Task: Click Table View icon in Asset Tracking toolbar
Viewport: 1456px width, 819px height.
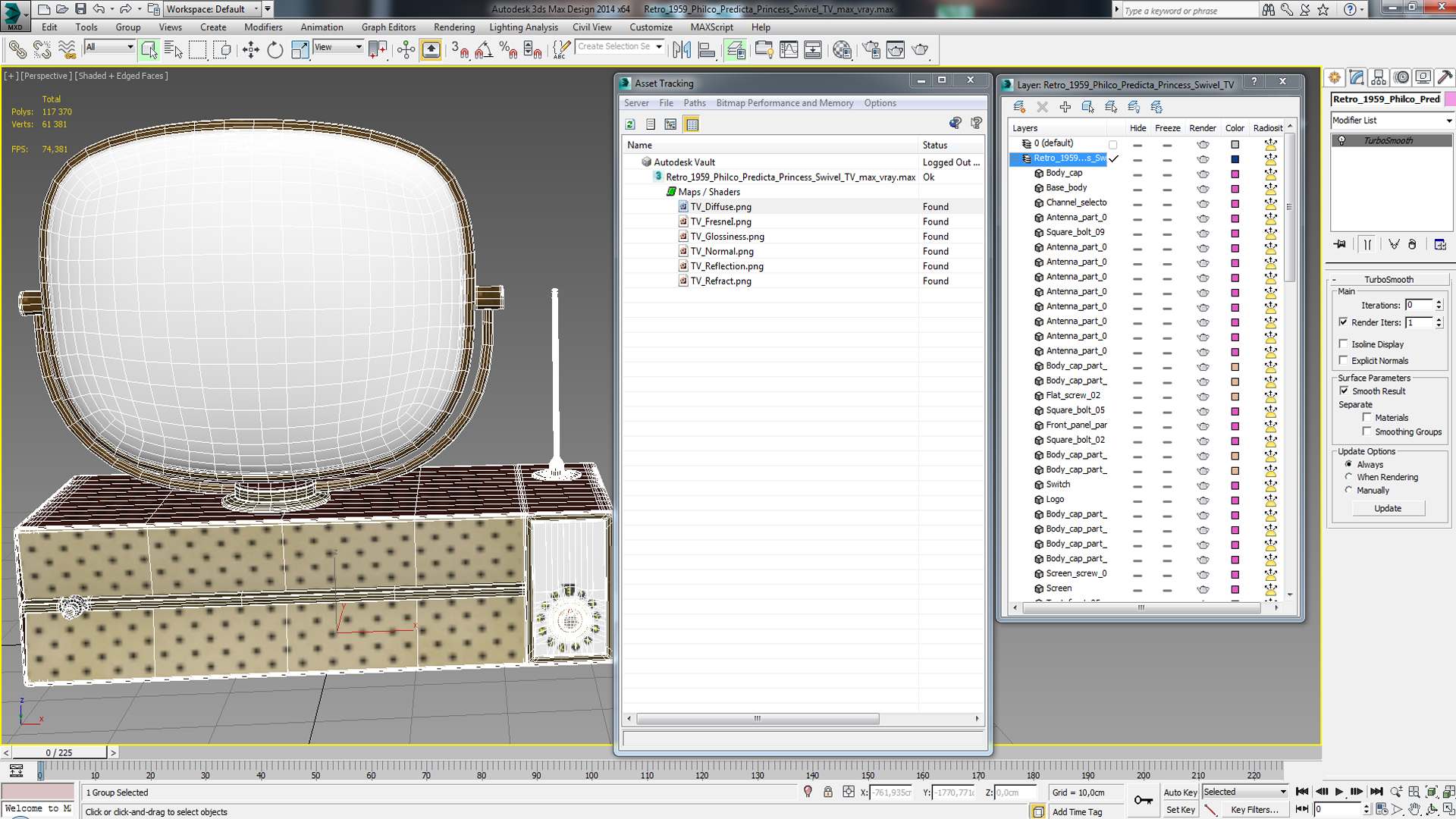Action: [692, 124]
